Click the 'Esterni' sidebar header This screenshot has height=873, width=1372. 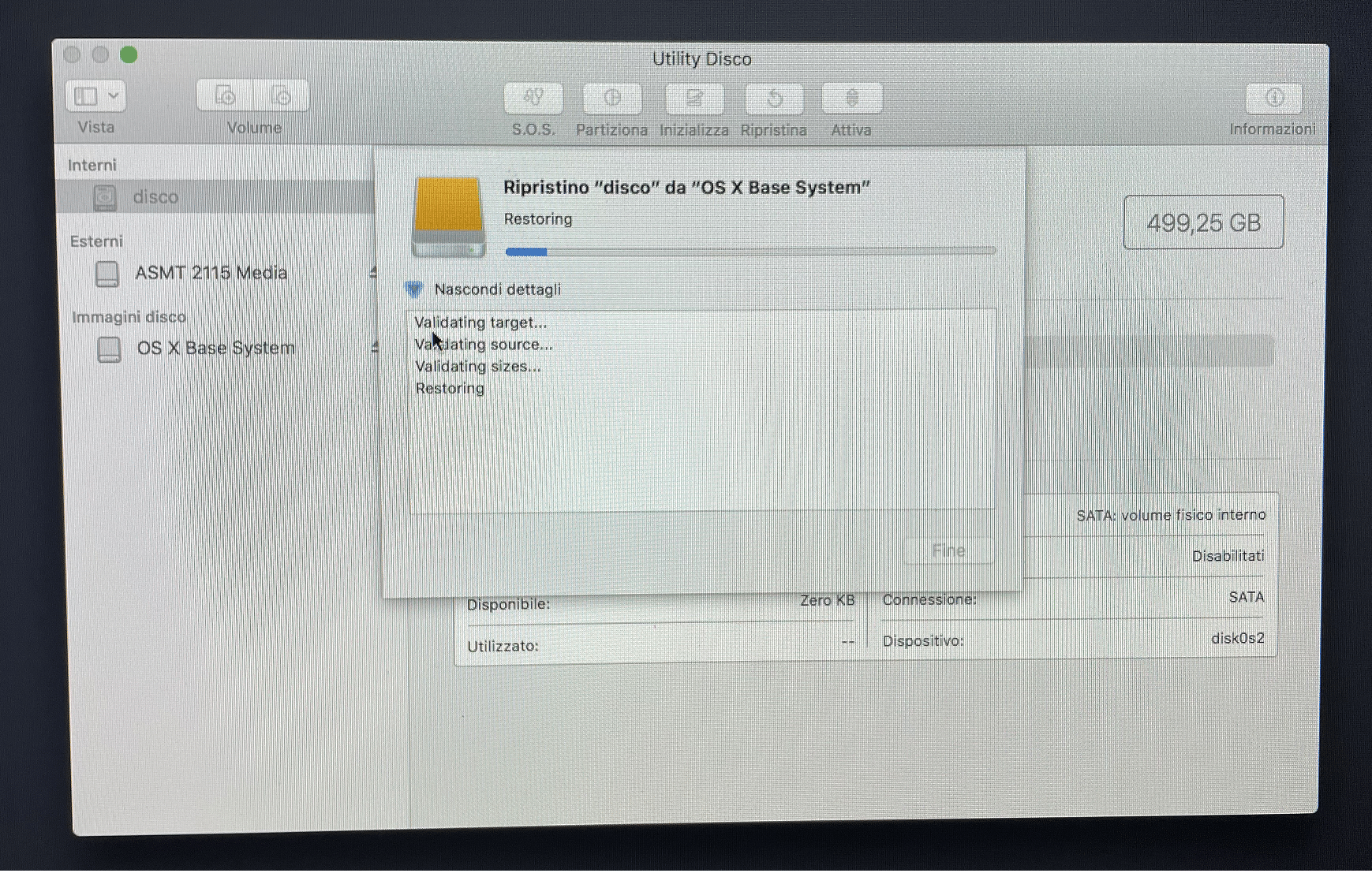click(96, 241)
